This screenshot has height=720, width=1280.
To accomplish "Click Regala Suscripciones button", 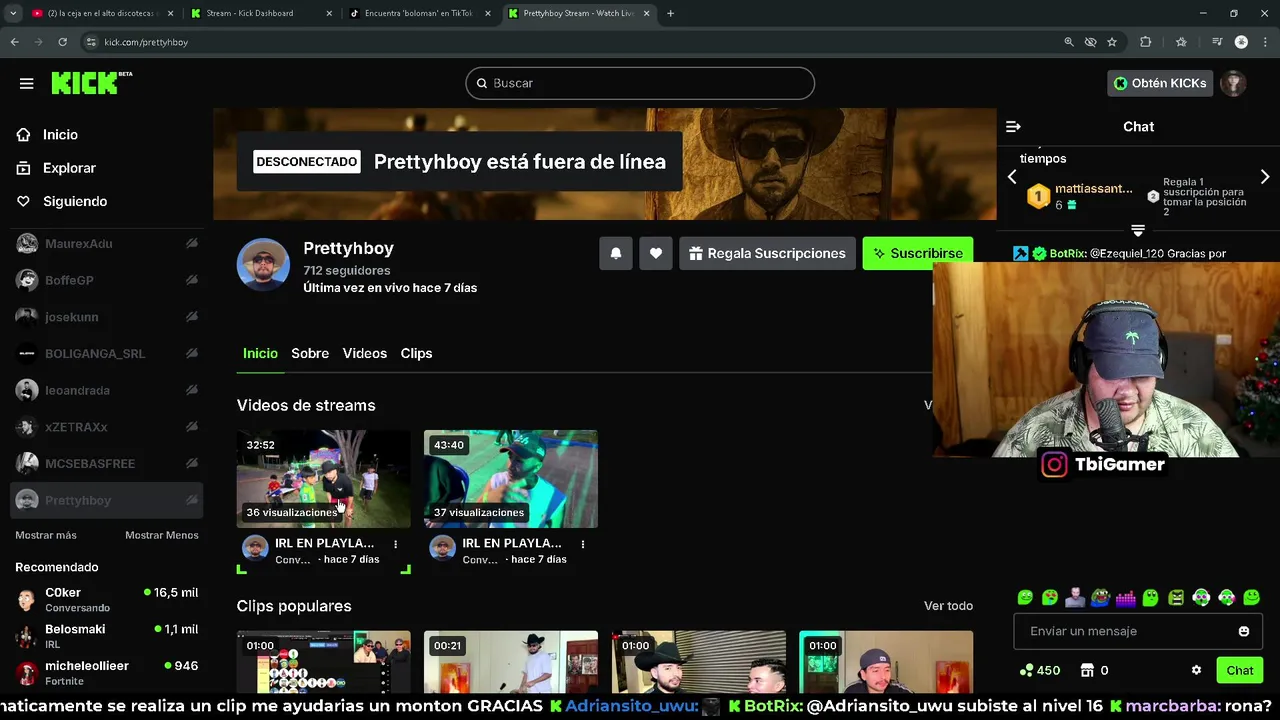I will point(767,253).
